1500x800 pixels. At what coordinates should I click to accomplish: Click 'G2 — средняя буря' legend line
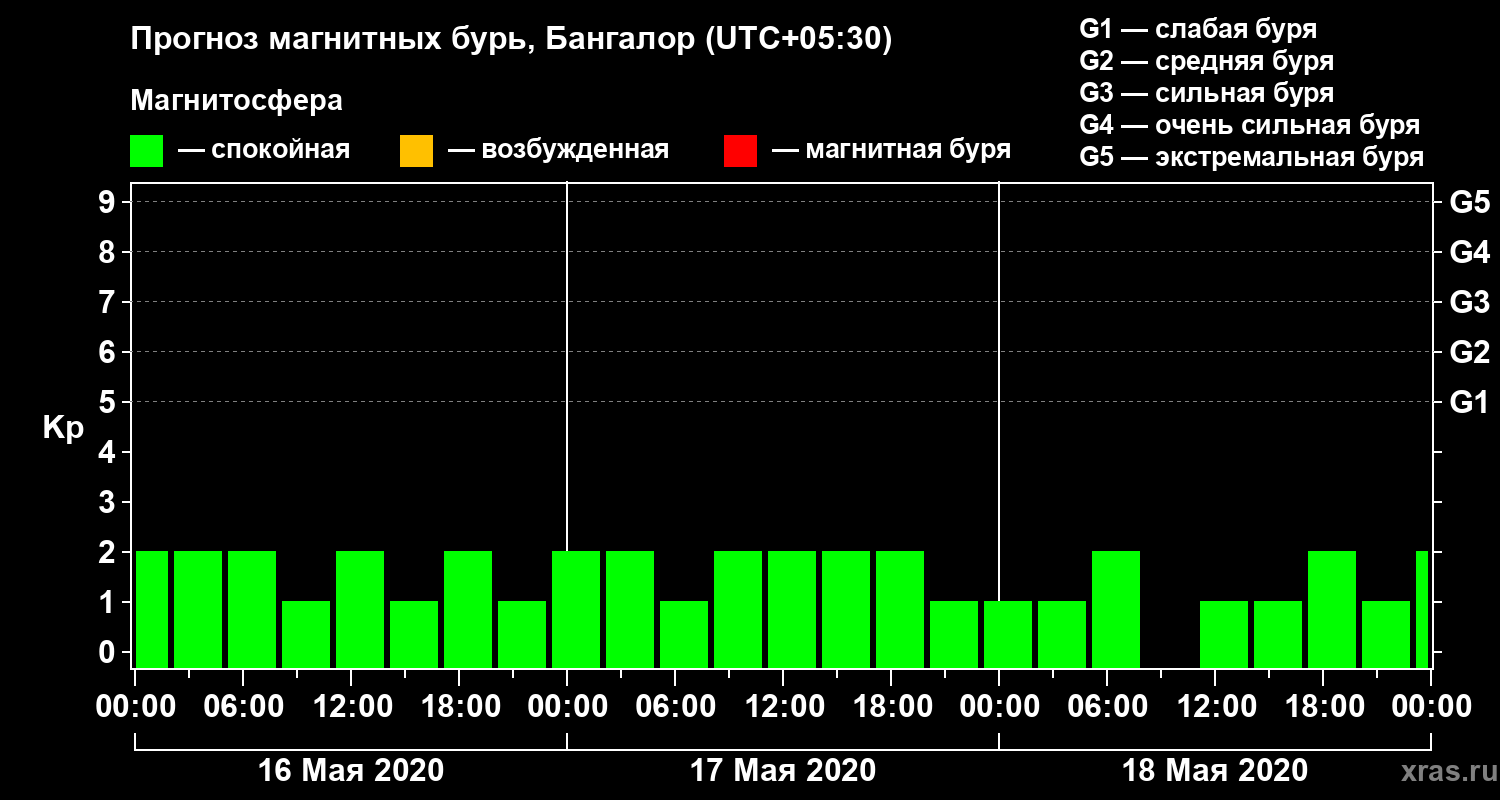(x=1206, y=60)
